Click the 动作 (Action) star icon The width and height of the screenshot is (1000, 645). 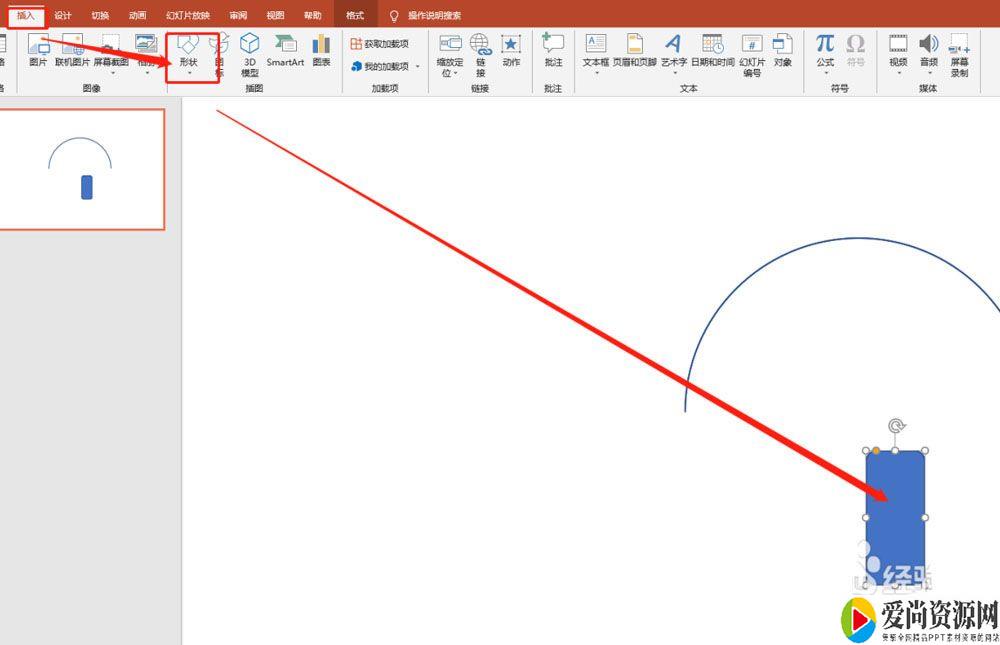tap(511, 50)
